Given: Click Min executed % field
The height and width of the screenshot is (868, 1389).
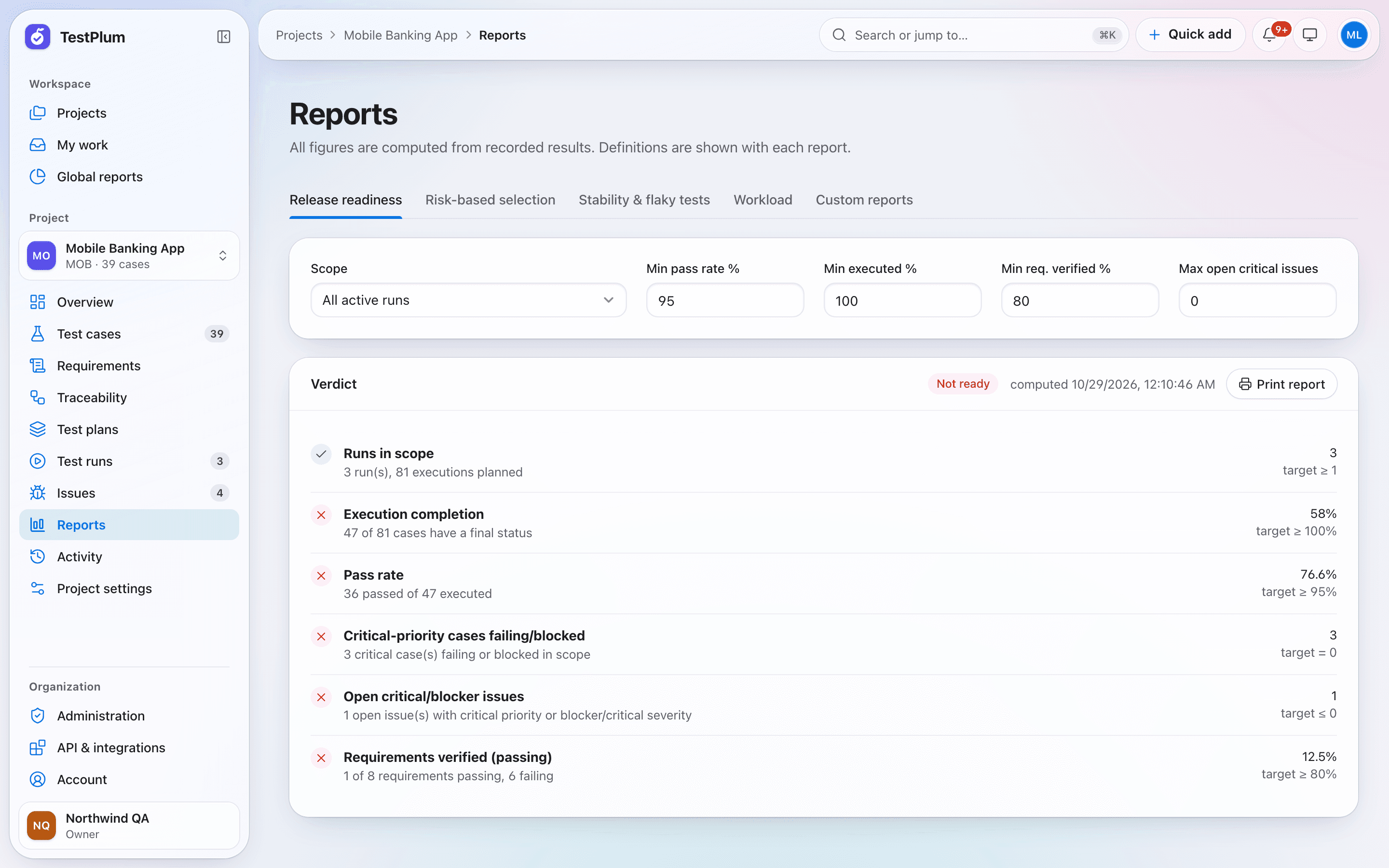Looking at the screenshot, I should pyautogui.click(x=902, y=300).
